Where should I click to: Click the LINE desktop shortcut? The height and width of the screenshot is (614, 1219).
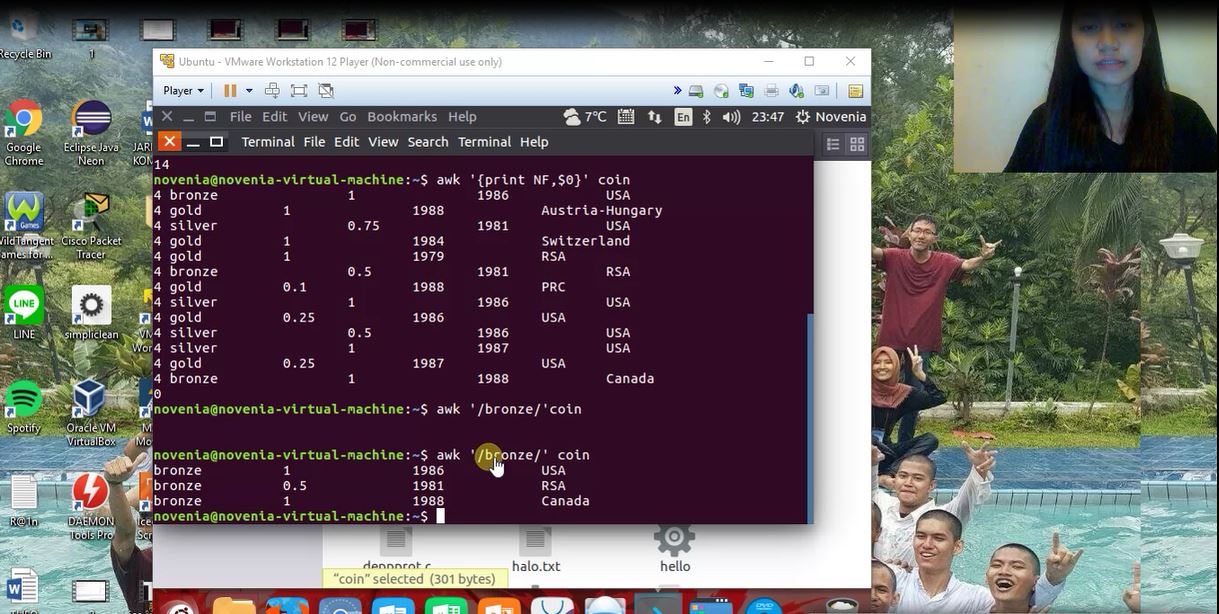[24, 314]
